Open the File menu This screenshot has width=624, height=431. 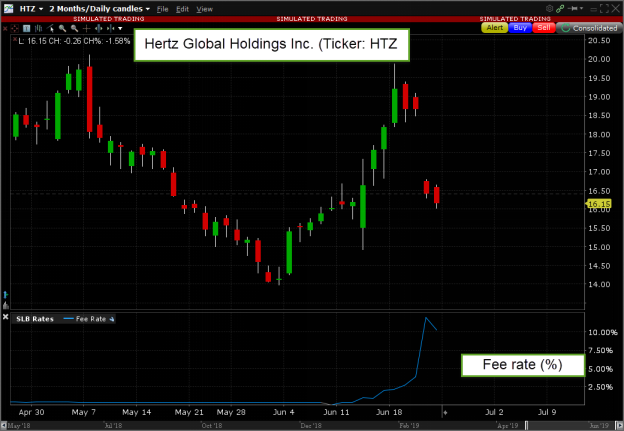(162, 9)
